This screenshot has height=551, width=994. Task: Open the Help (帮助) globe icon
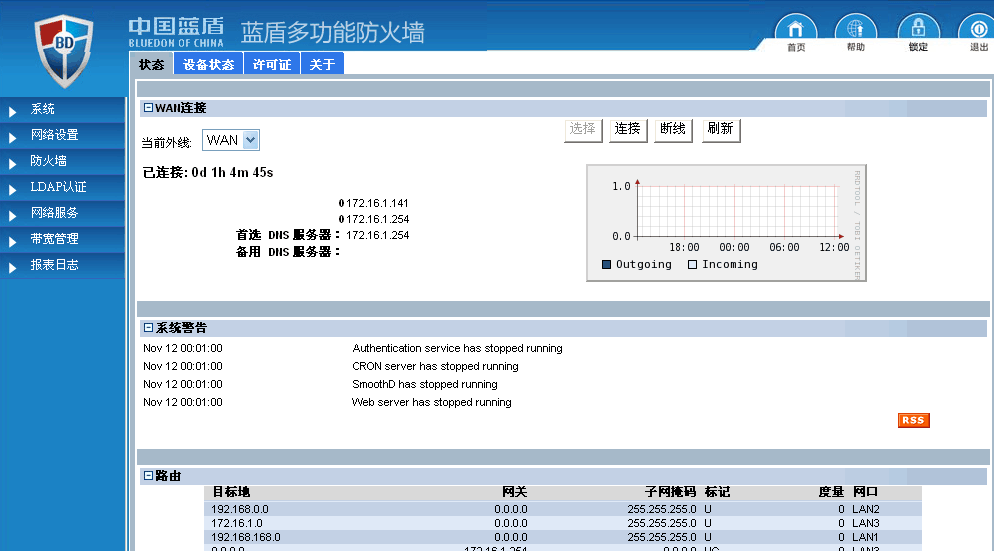(856, 29)
